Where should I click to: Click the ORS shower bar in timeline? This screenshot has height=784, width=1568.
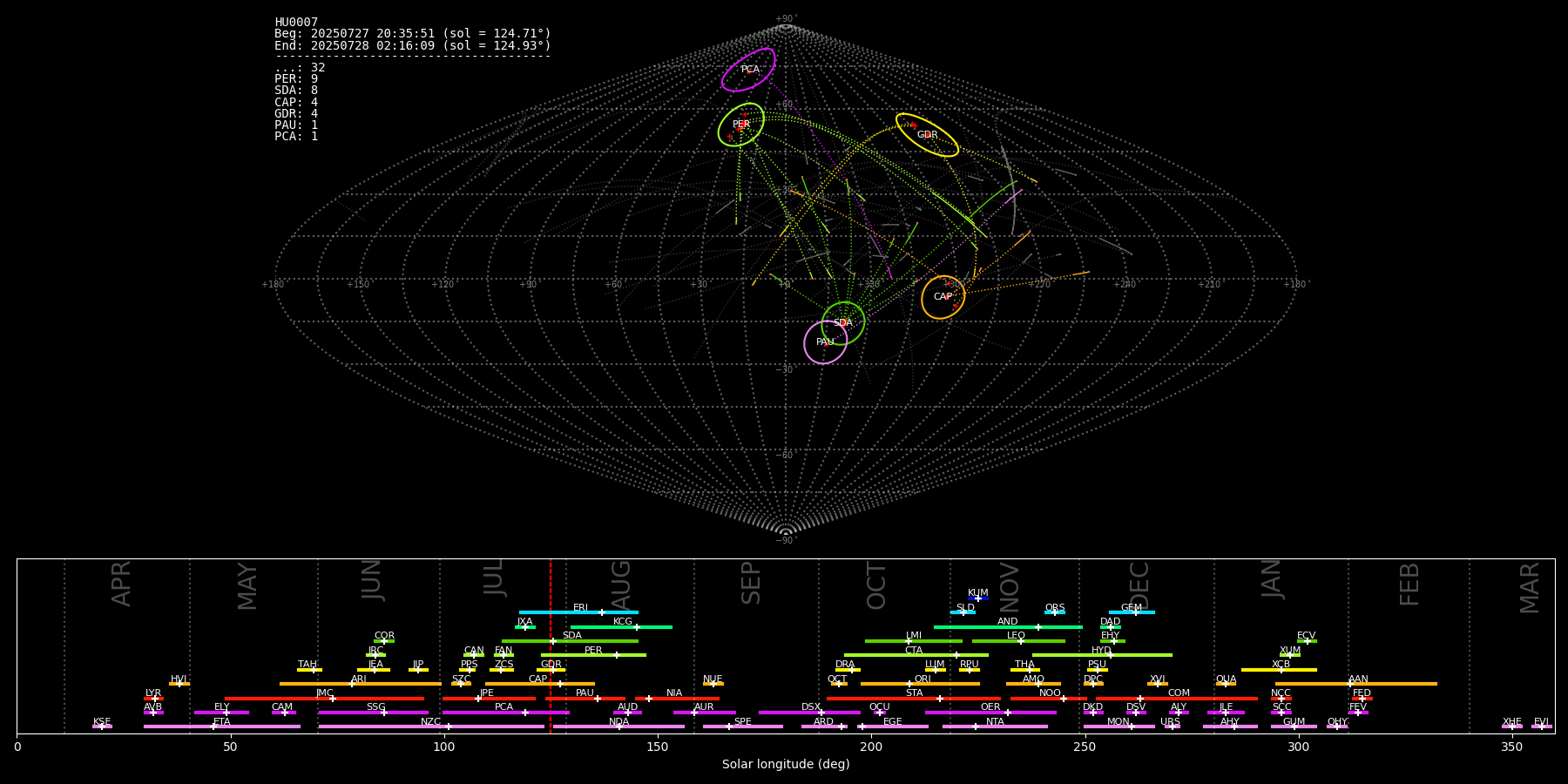coord(1055,612)
